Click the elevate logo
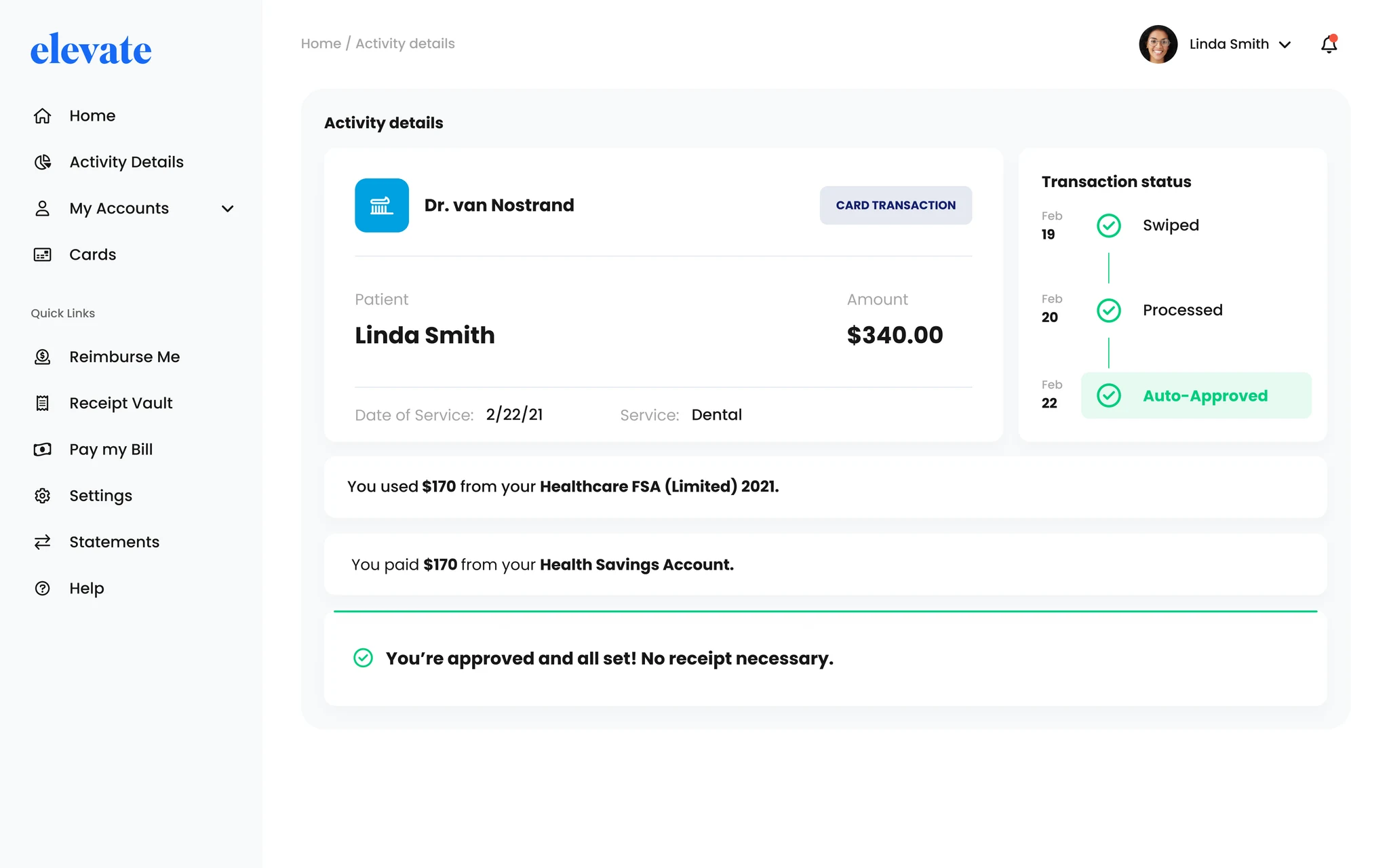The image size is (1389, 868). click(x=91, y=49)
